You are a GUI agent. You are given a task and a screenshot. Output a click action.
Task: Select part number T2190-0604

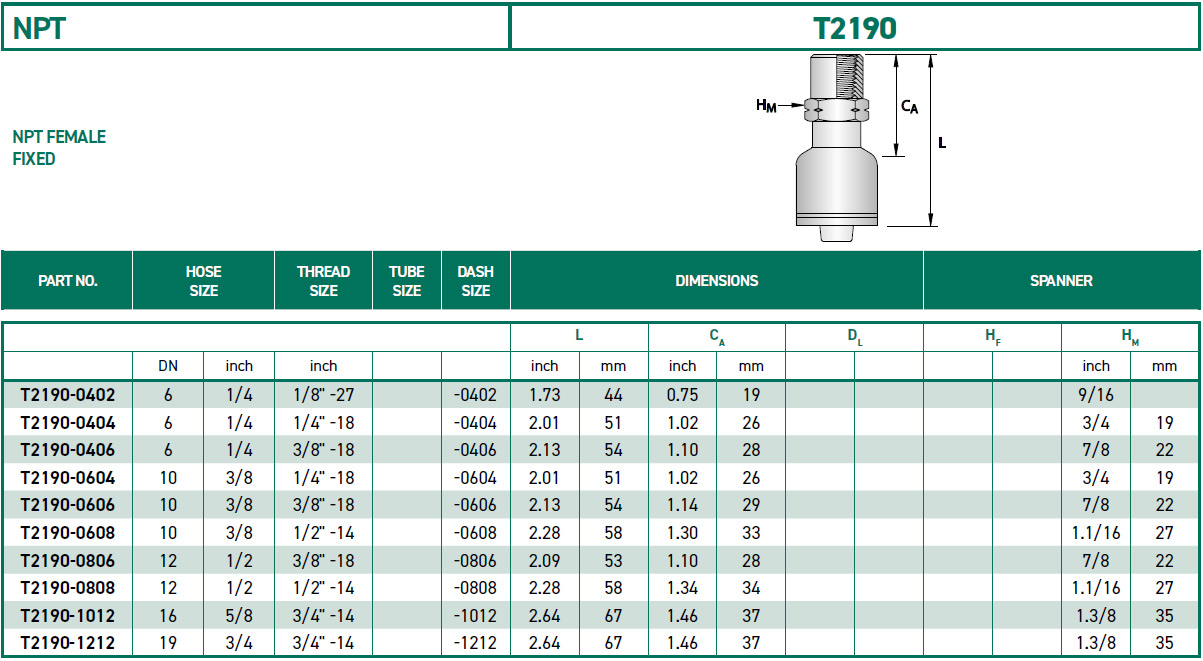point(68,478)
